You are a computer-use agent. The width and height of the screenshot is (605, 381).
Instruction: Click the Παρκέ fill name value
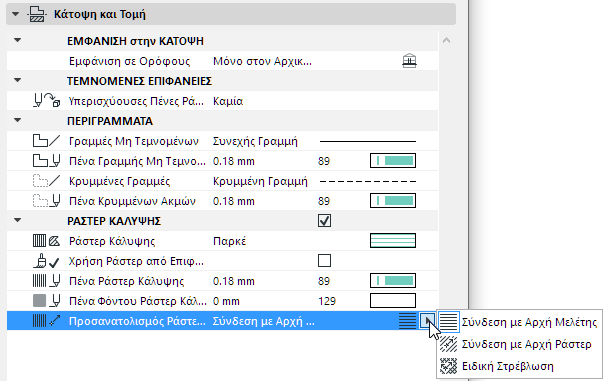point(230,241)
